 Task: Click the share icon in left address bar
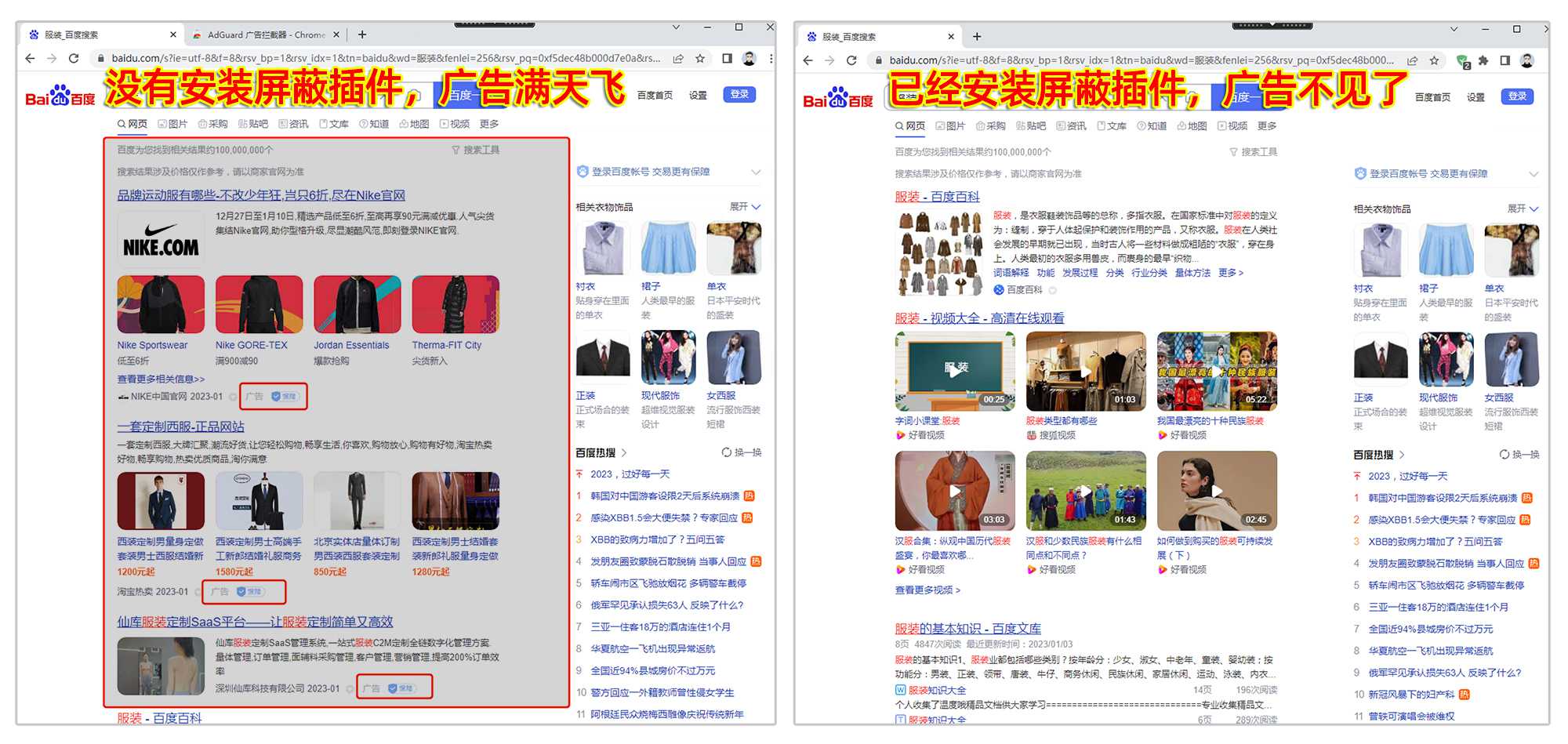coord(678,58)
